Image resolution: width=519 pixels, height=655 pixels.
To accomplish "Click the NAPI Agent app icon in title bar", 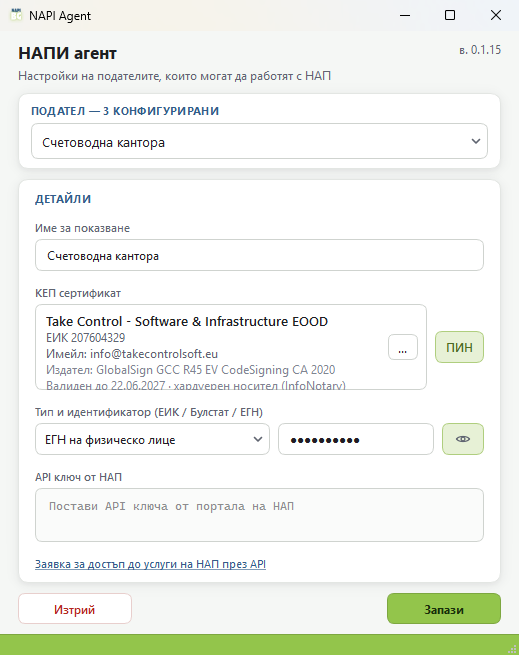I will coord(16,15).
